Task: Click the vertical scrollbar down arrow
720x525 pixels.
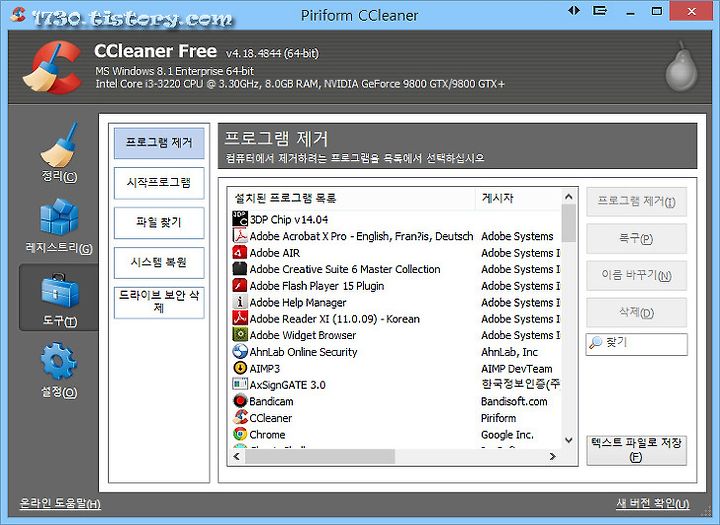Action: tap(569, 440)
